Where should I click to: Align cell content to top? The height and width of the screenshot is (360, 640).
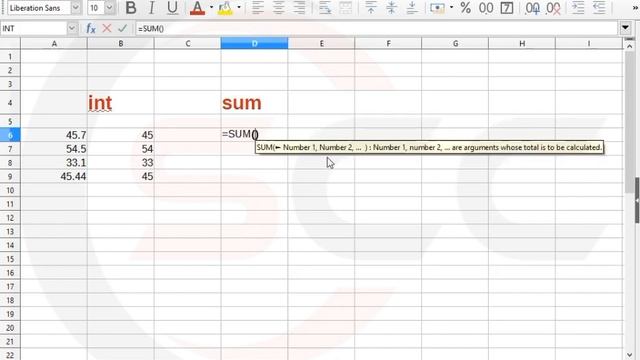(x=371, y=8)
